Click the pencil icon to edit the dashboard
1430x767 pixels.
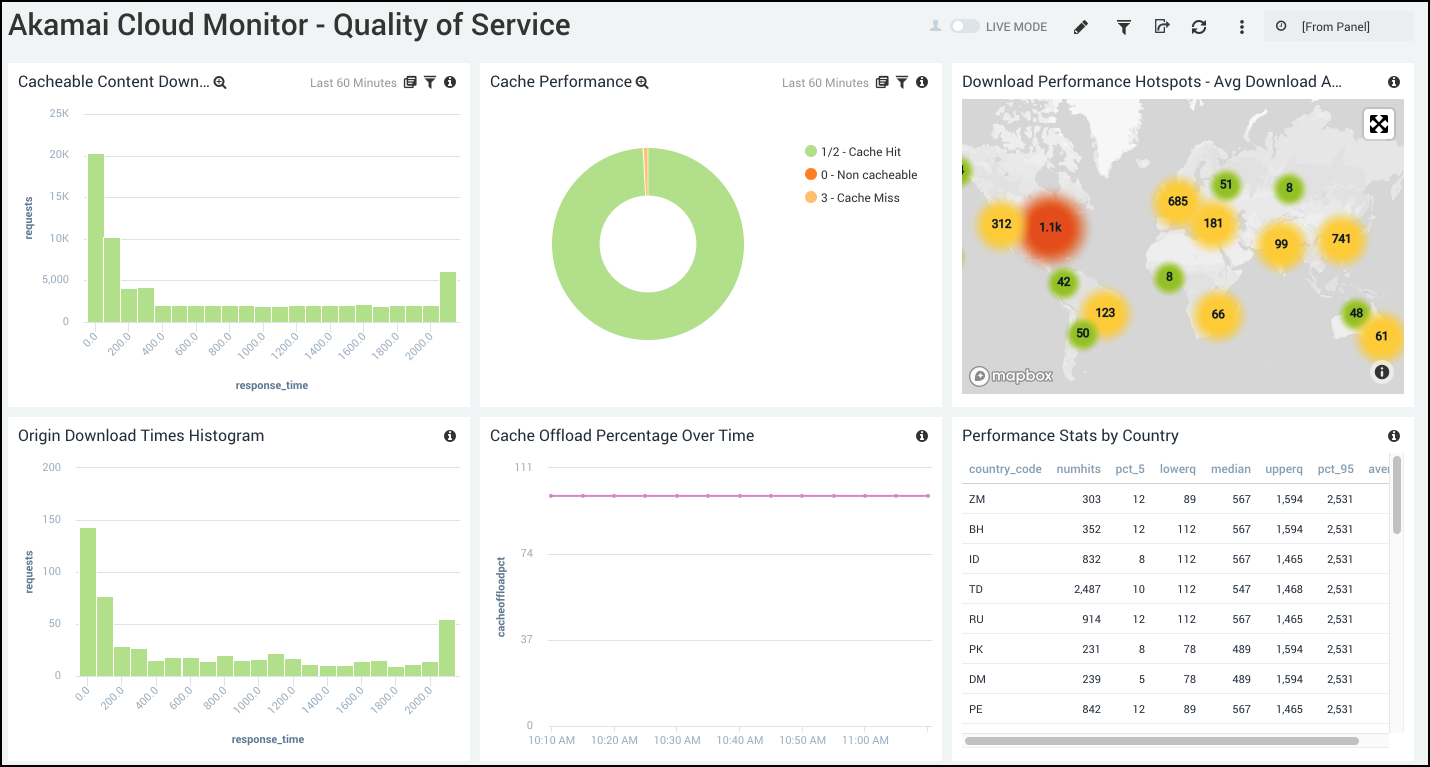click(1081, 27)
